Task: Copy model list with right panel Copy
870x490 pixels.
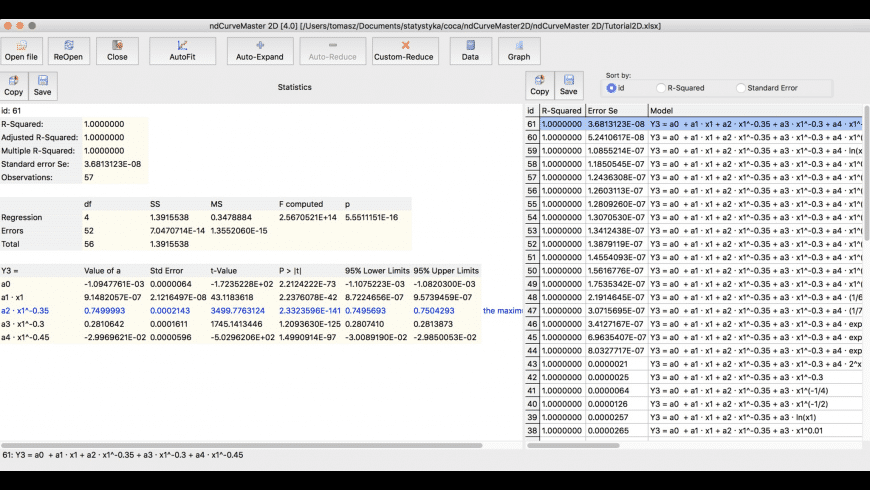Action: tap(540, 85)
